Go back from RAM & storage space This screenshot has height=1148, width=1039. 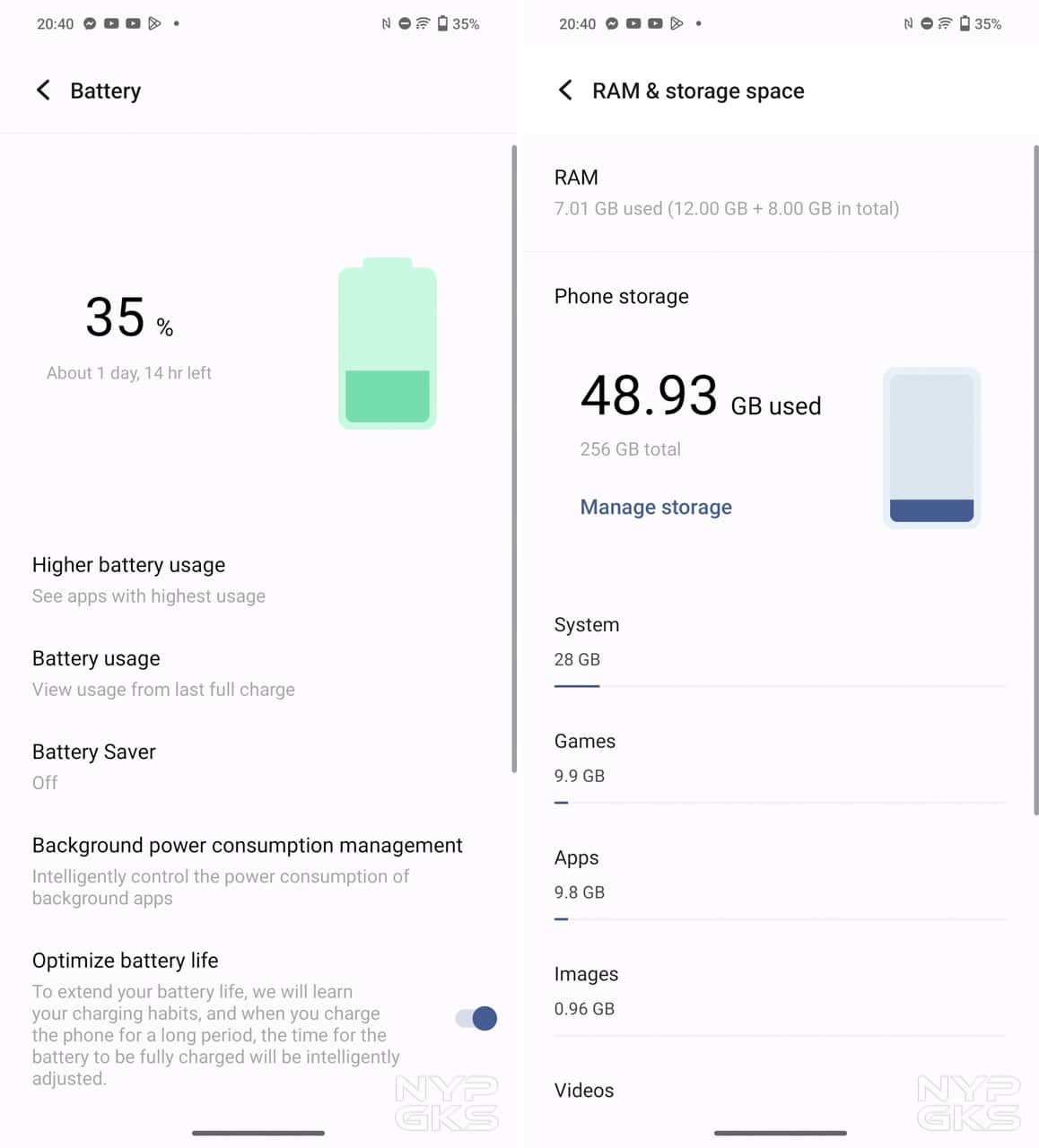(564, 90)
